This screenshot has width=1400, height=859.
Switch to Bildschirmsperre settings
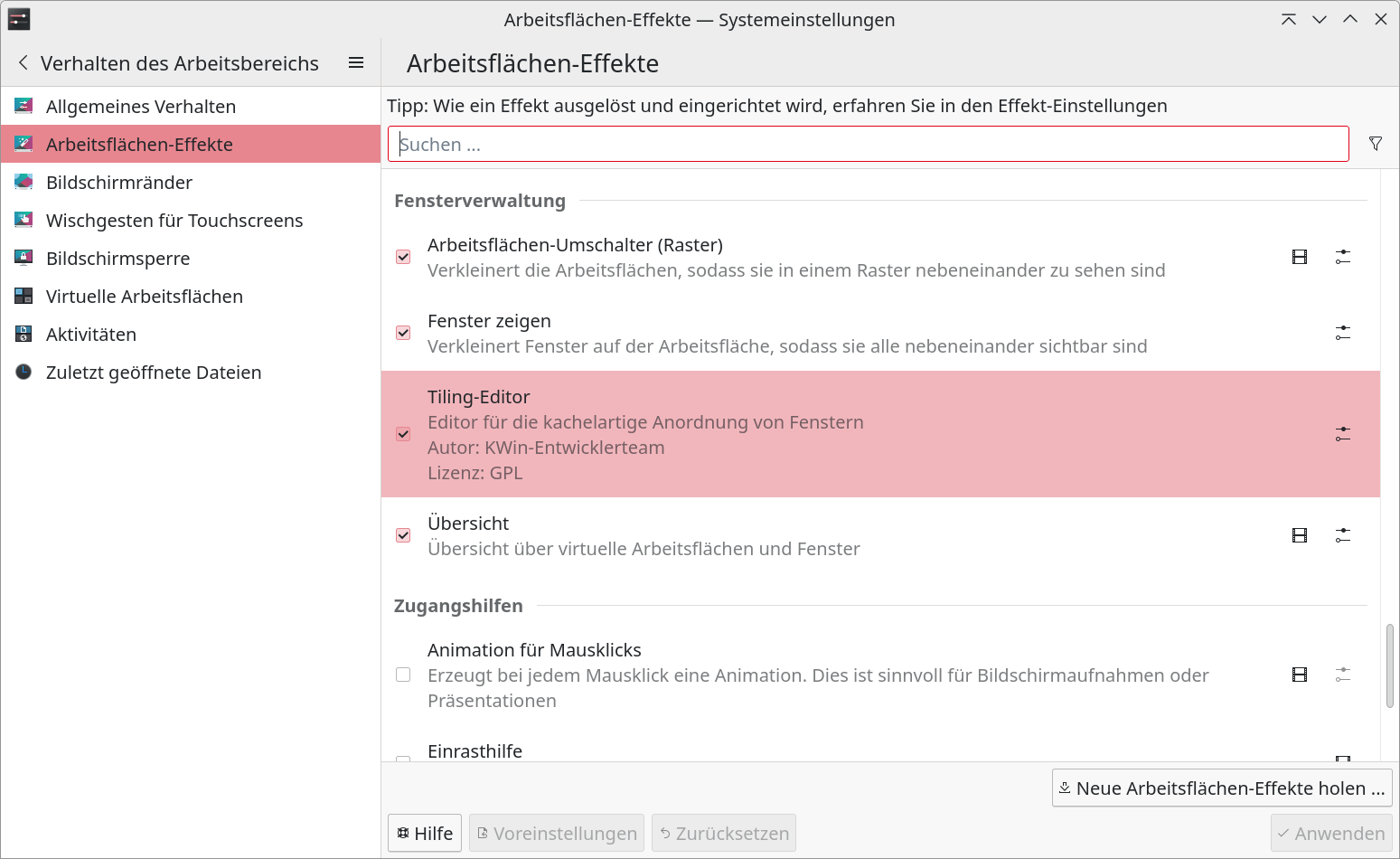click(x=118, y=259)
